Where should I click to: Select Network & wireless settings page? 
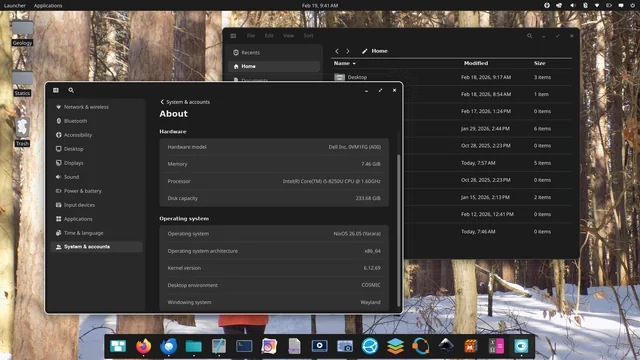coord(97,107)
